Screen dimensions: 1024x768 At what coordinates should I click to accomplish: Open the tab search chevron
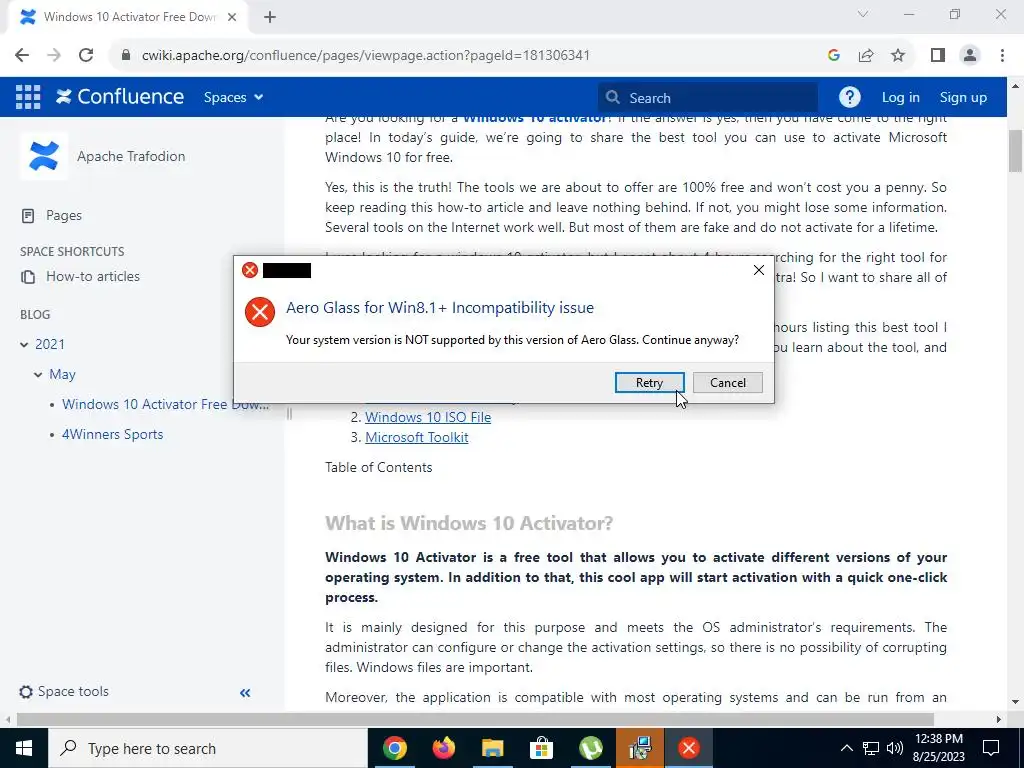point(863,14)
